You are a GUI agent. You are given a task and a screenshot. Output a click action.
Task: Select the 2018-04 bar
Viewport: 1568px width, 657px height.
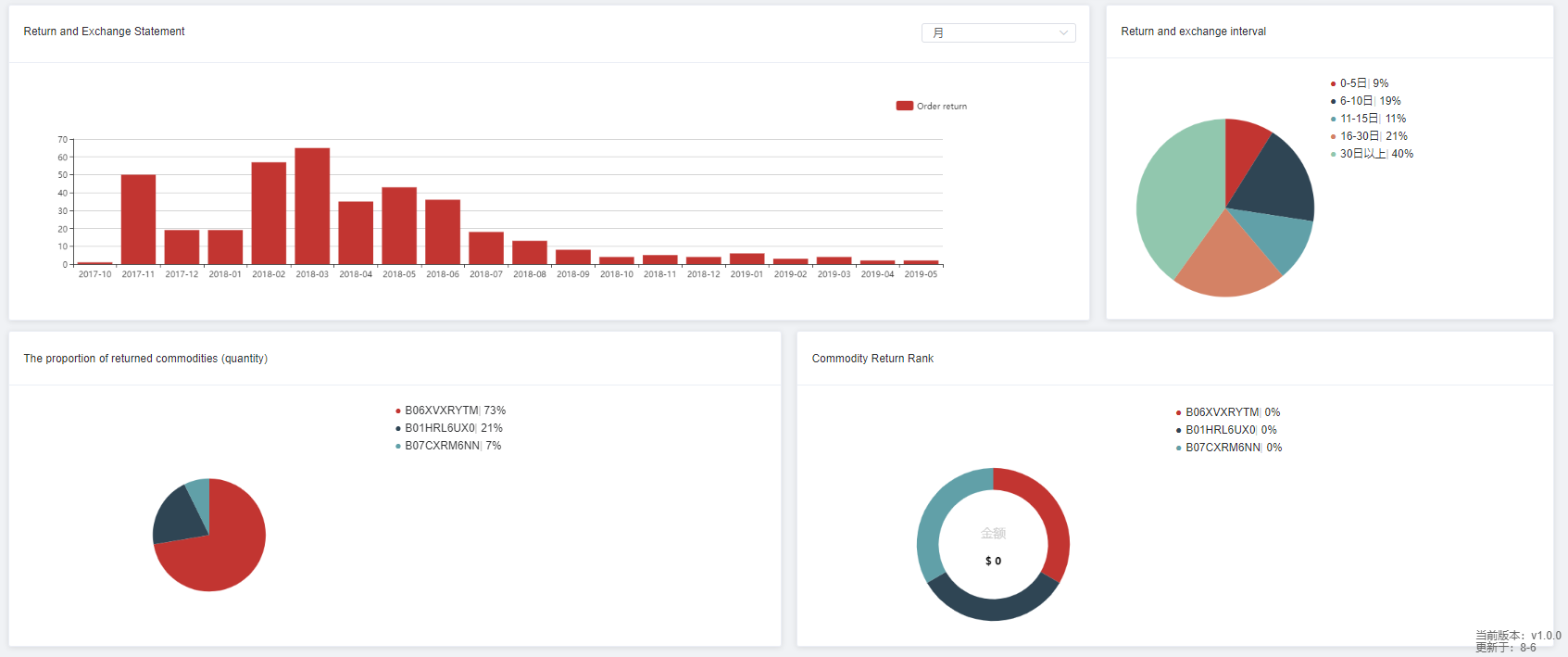356,233
